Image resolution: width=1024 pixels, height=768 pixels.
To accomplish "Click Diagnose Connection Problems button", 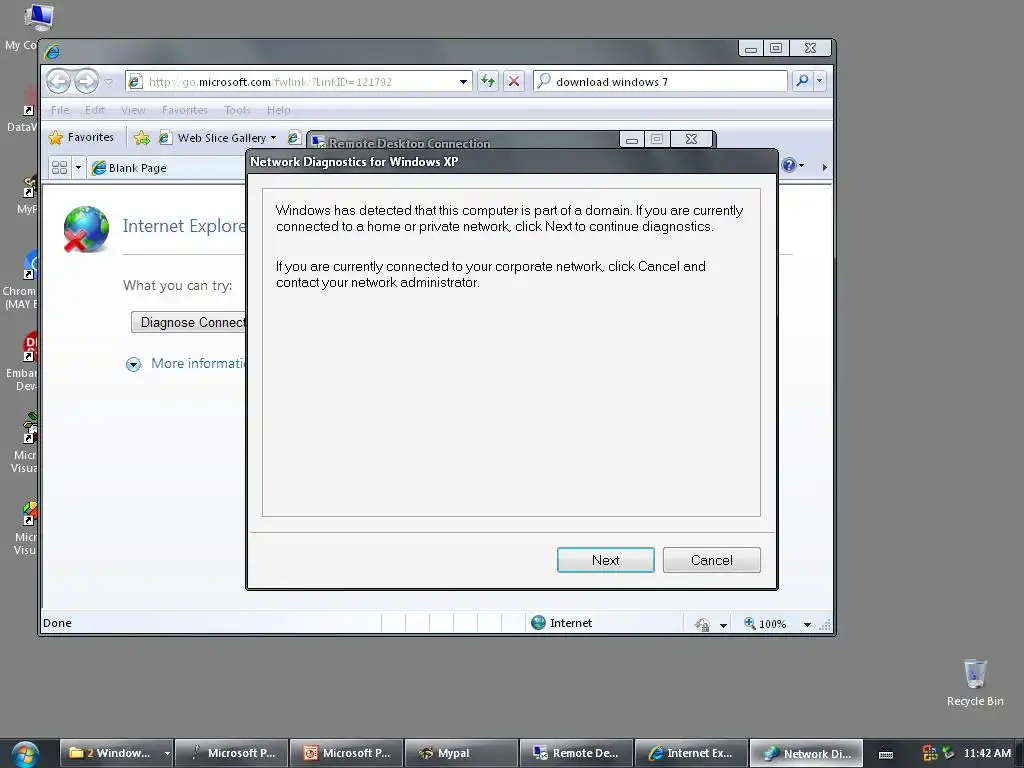I will pos(189,322).
